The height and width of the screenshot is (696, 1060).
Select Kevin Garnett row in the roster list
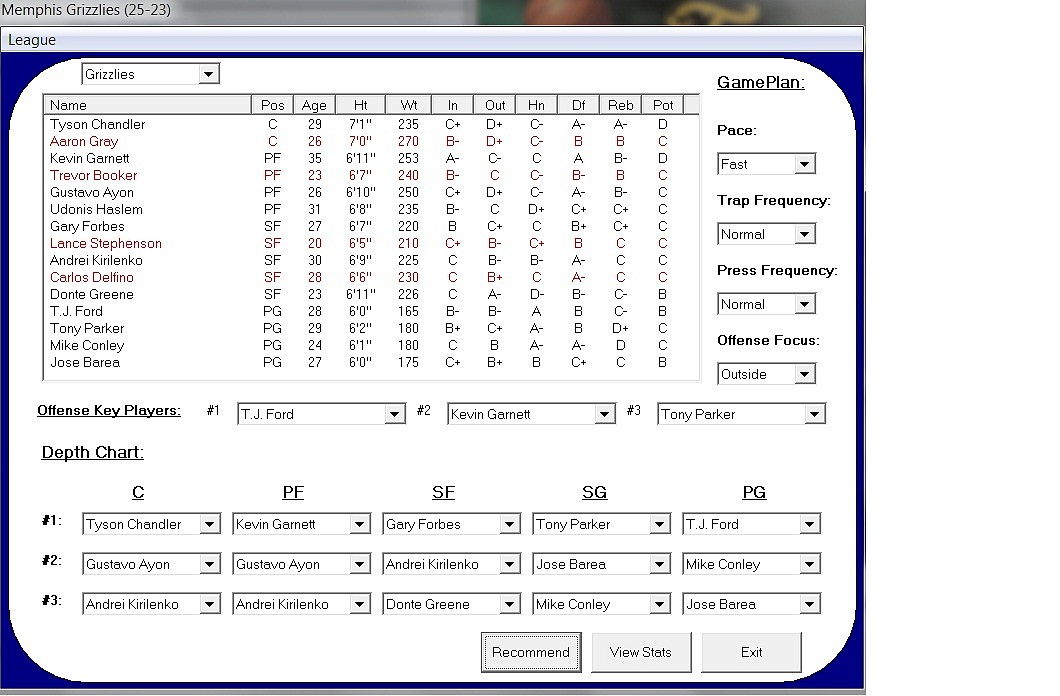click(370, 158)
